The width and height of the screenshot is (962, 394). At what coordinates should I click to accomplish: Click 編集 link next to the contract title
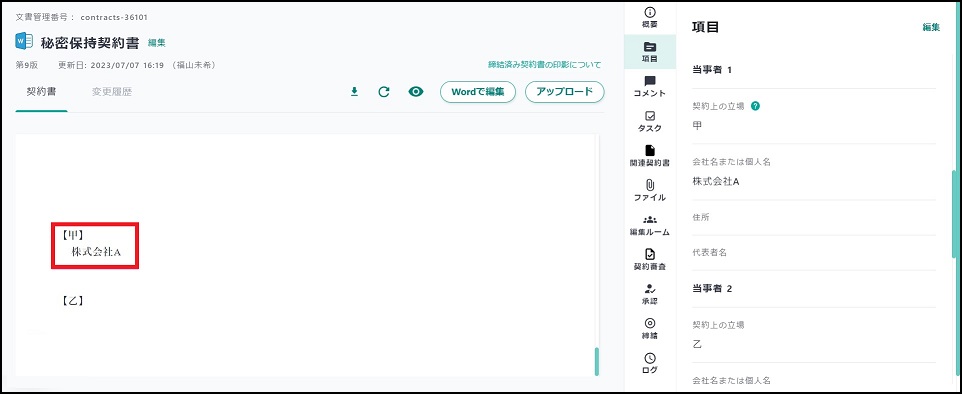(157, 43)
